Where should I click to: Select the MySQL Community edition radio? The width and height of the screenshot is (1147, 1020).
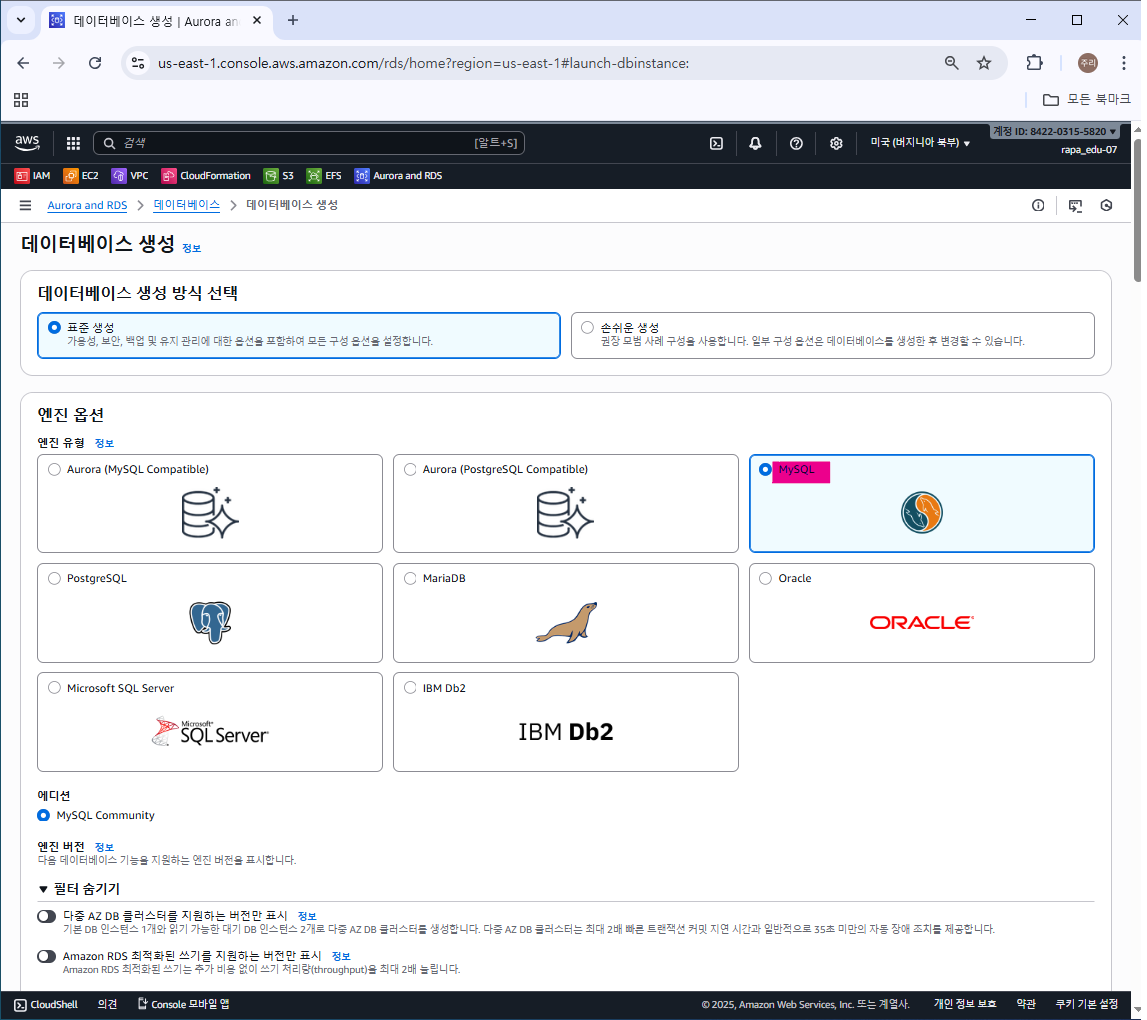[44, 815]
